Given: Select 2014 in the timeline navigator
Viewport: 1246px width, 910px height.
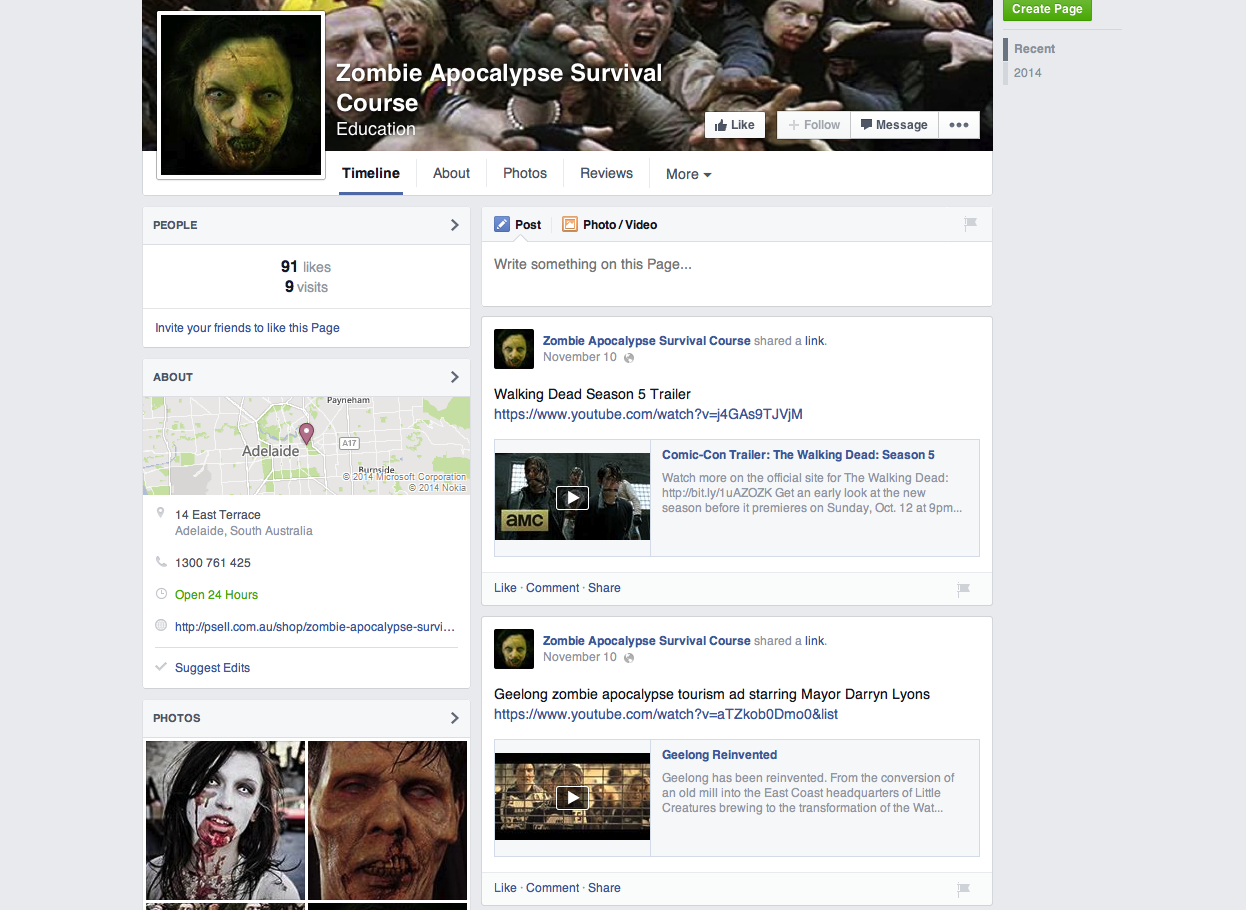Looking at the screenshot, I should [x=1027, y=73].
